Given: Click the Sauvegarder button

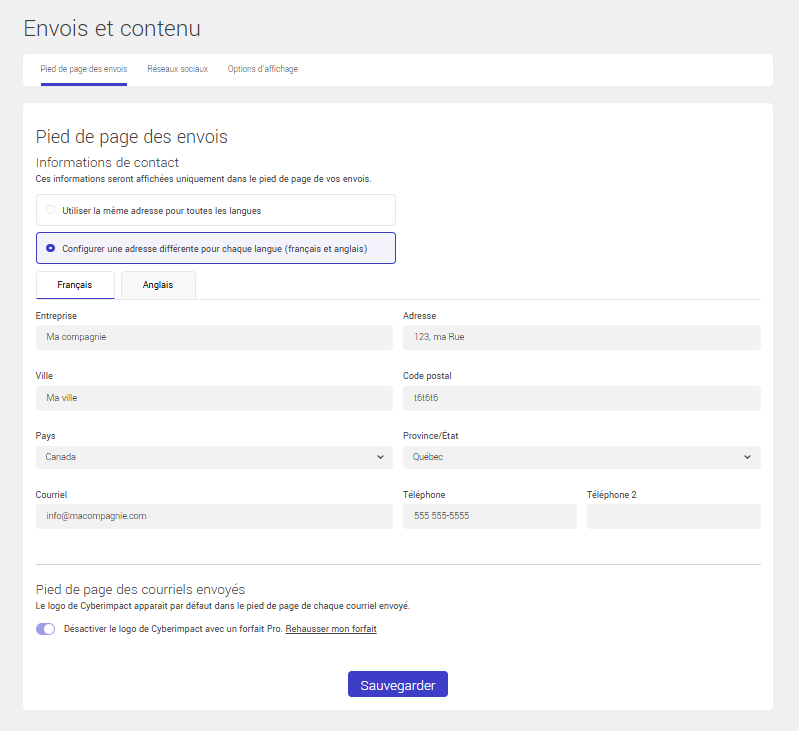Looking at the screenshot, I should pyautogui.click(x=397, y=684).
